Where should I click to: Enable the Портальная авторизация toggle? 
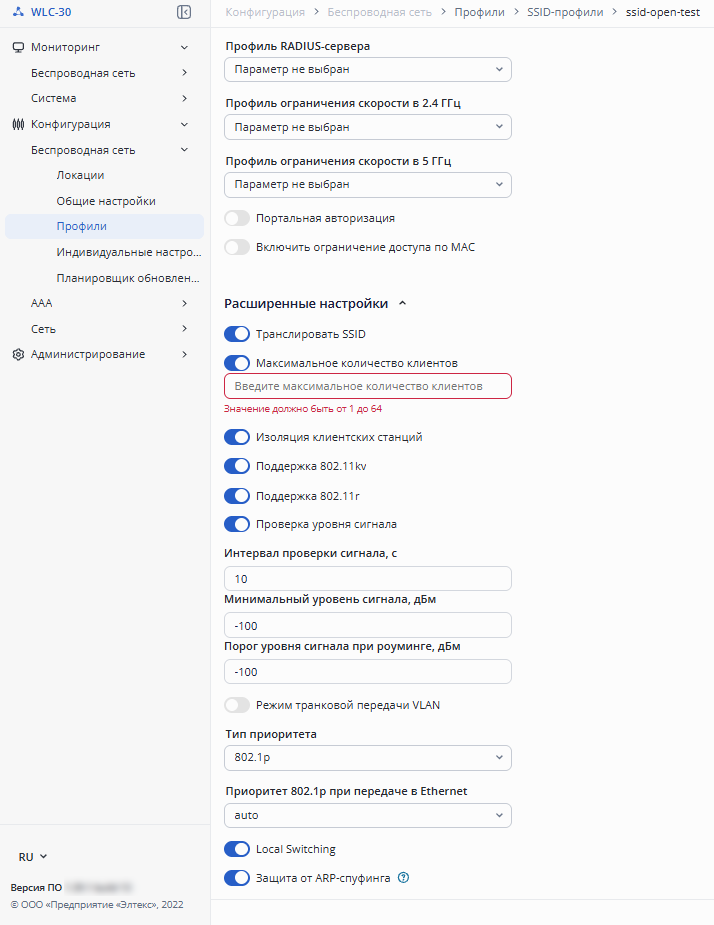tap(237, 218)
